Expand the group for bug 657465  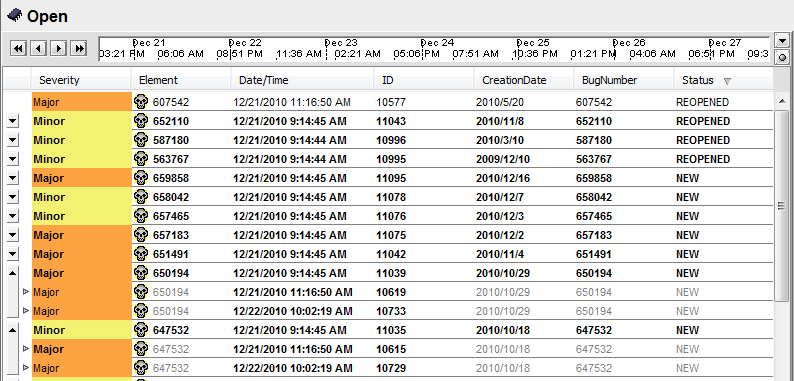coord(13,216)
